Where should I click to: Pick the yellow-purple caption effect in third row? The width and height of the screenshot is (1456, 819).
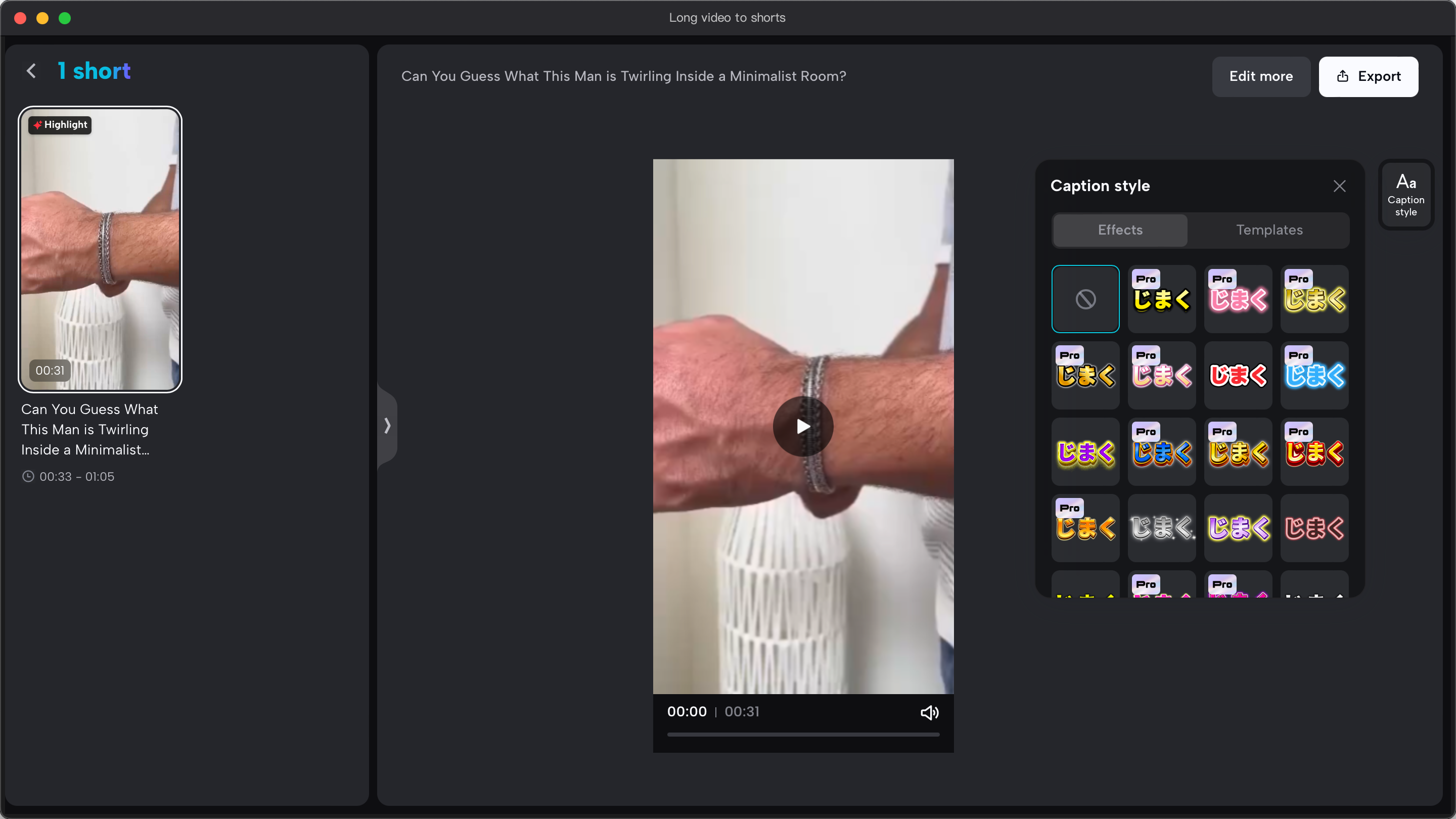(x=1084, y=451)
